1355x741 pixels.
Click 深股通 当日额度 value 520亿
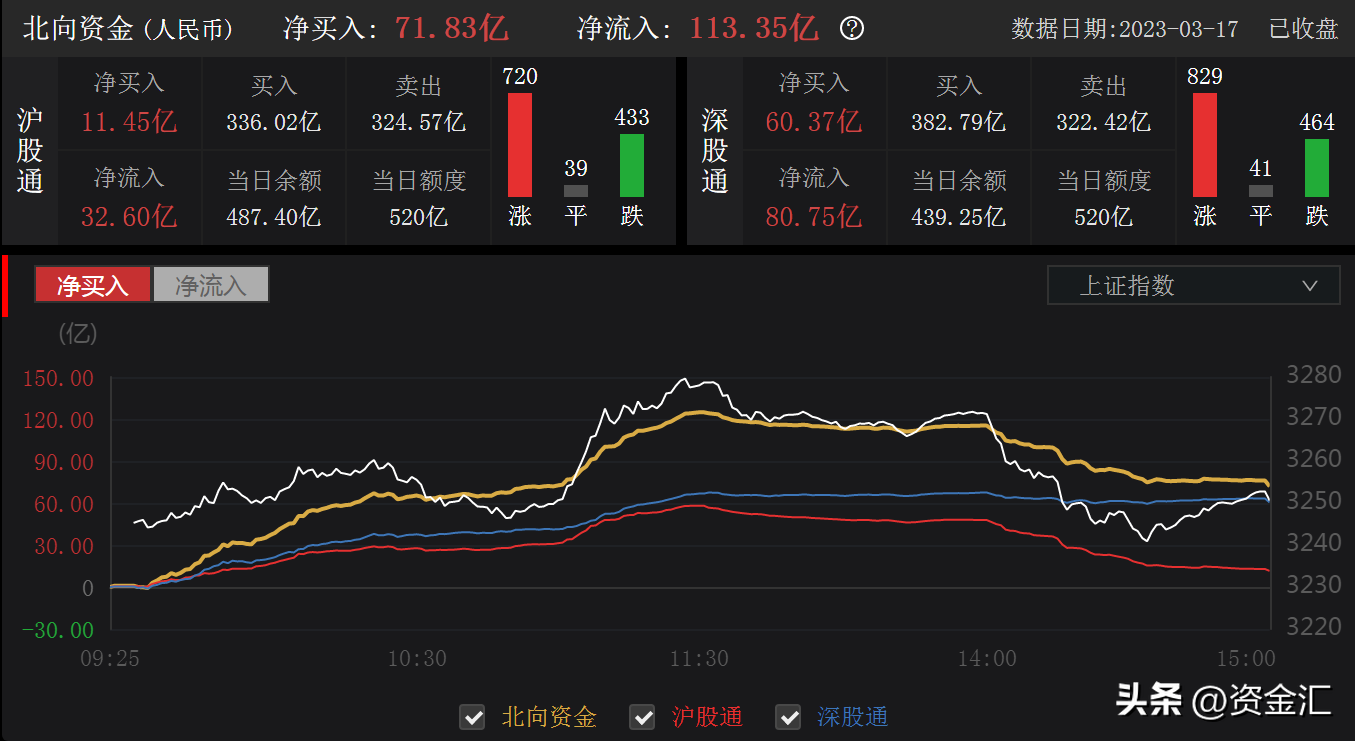coord(1104,215)
